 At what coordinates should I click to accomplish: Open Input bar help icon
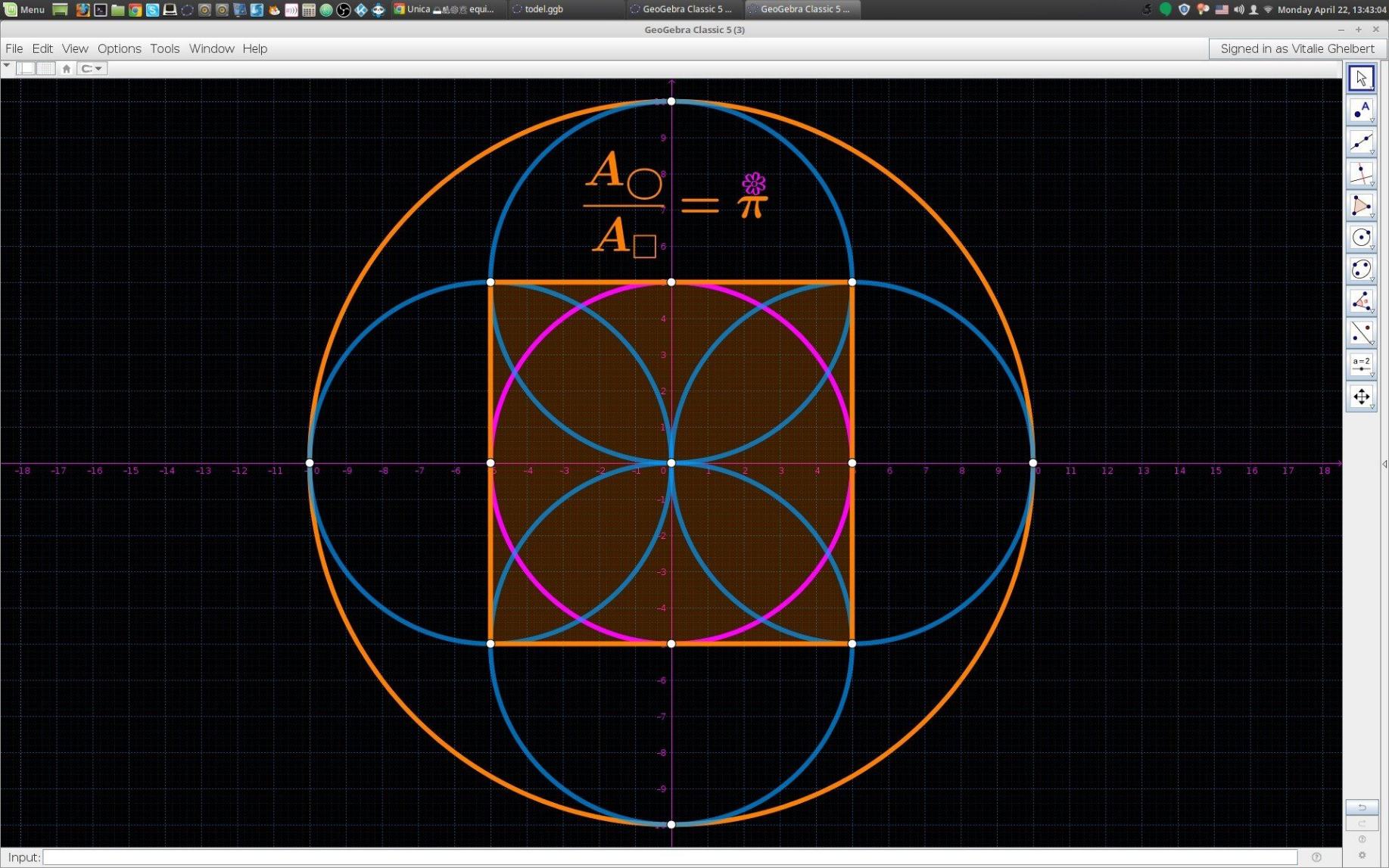[1316, 857]
